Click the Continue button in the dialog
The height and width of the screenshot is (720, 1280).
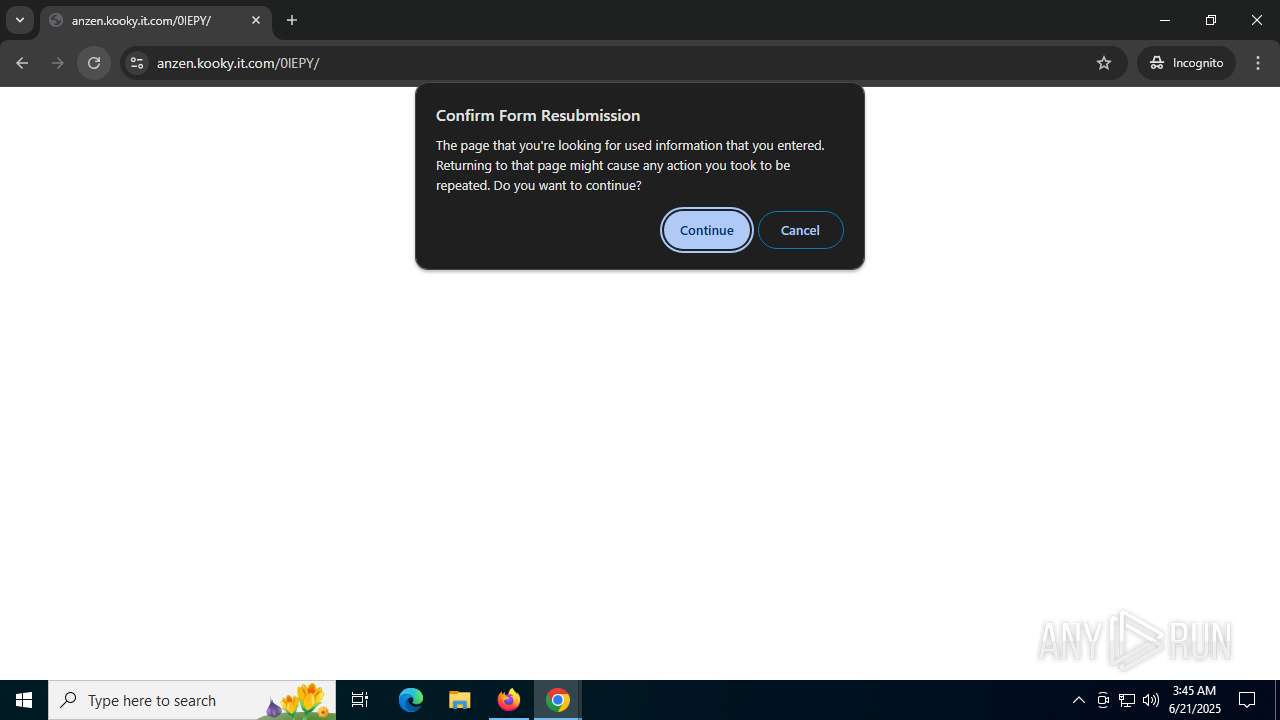coord(706,230)
